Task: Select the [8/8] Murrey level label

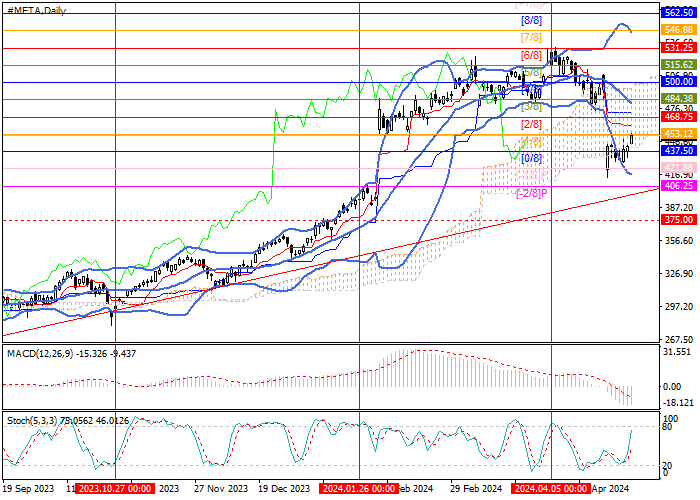Action: pos(531,21)
